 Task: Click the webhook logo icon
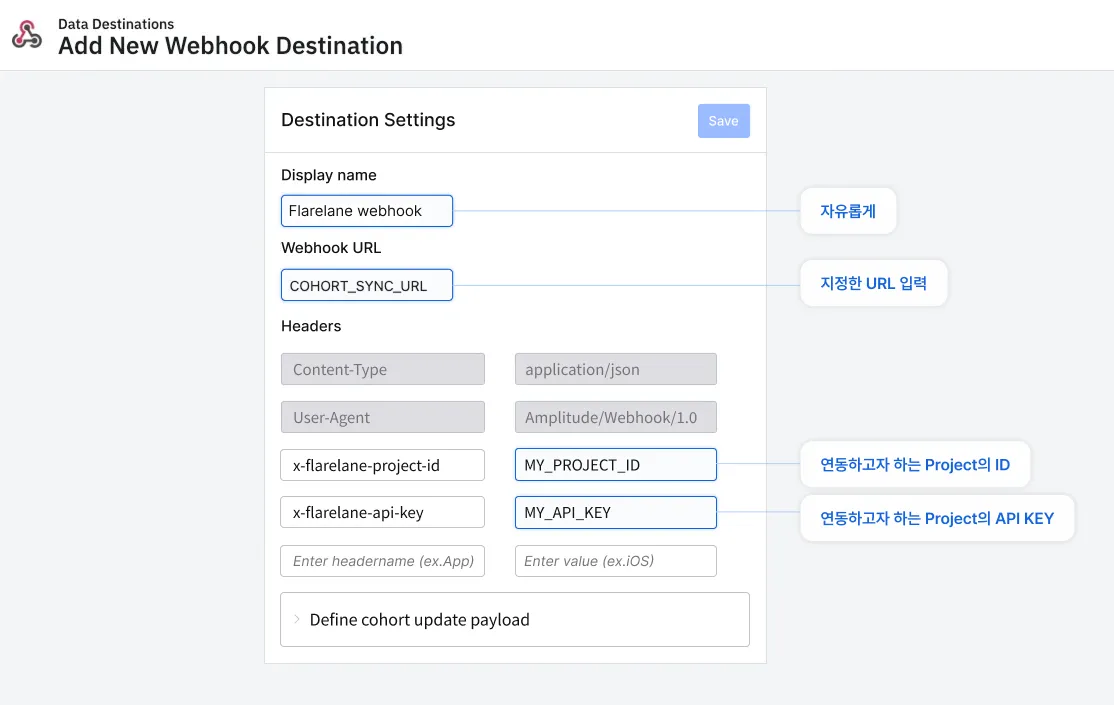pos(27,35)
